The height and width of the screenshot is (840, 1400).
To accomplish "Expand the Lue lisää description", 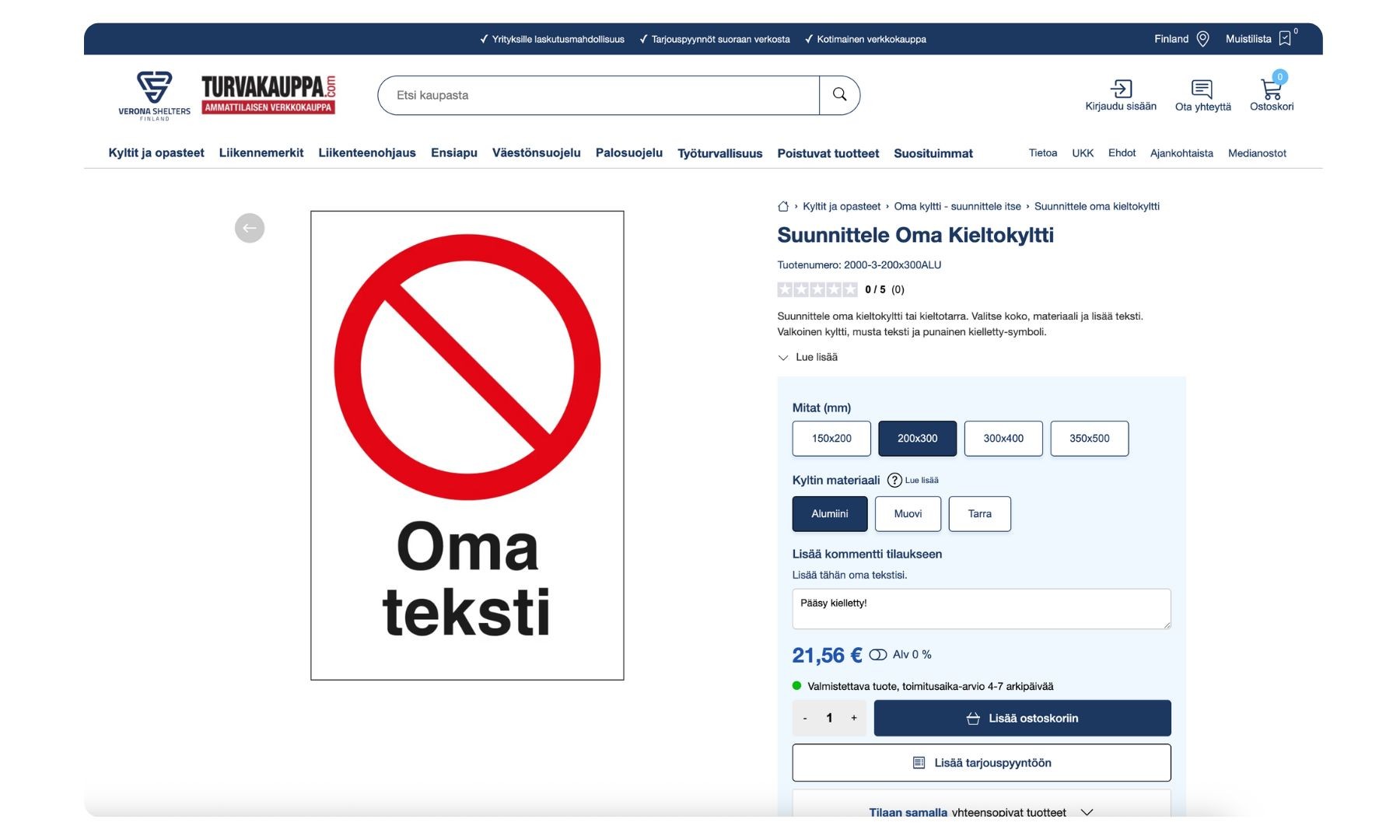I will tap(808, 357).
